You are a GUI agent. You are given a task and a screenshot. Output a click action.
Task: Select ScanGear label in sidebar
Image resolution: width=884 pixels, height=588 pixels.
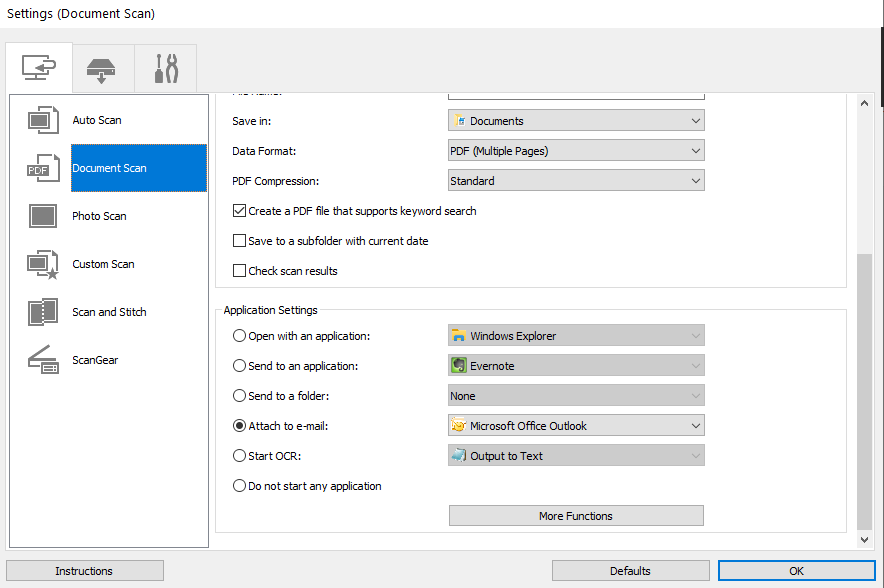95,360
